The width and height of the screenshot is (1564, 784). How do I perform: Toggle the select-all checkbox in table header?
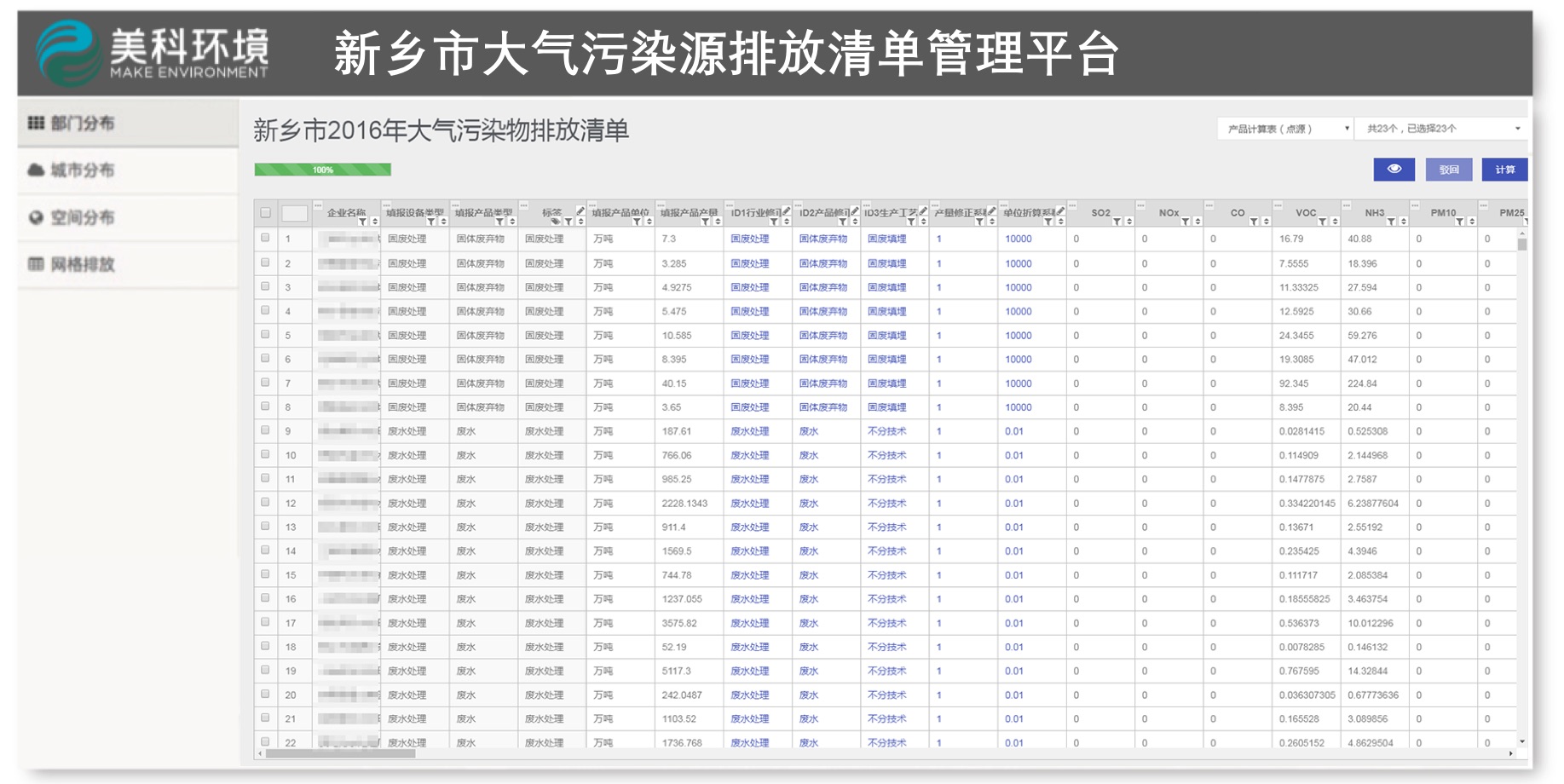[266, 213]
